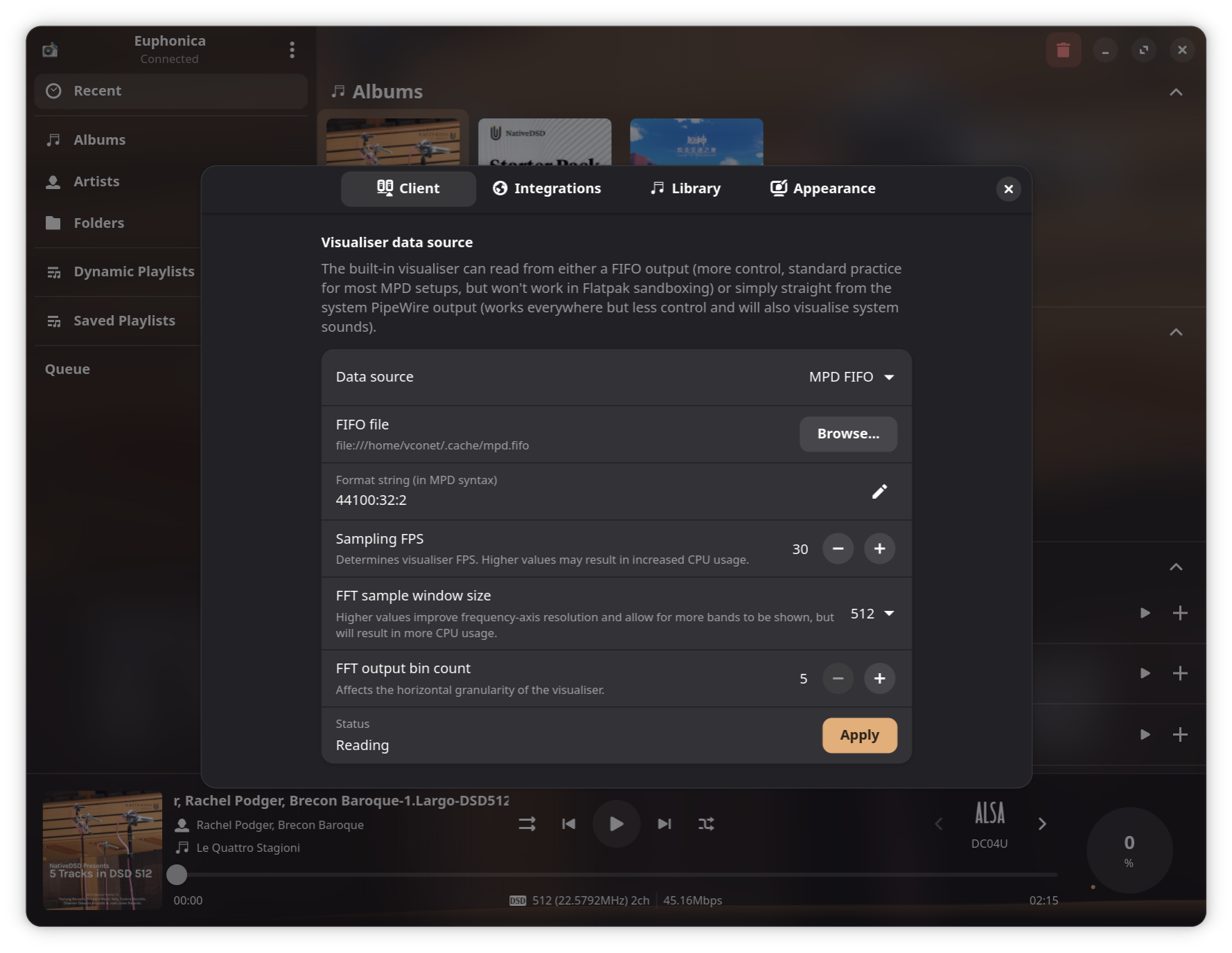Click the pencil icon to edit format string
The height and width of the screenshot is (953, 1232).
click(x=879, y=492)
